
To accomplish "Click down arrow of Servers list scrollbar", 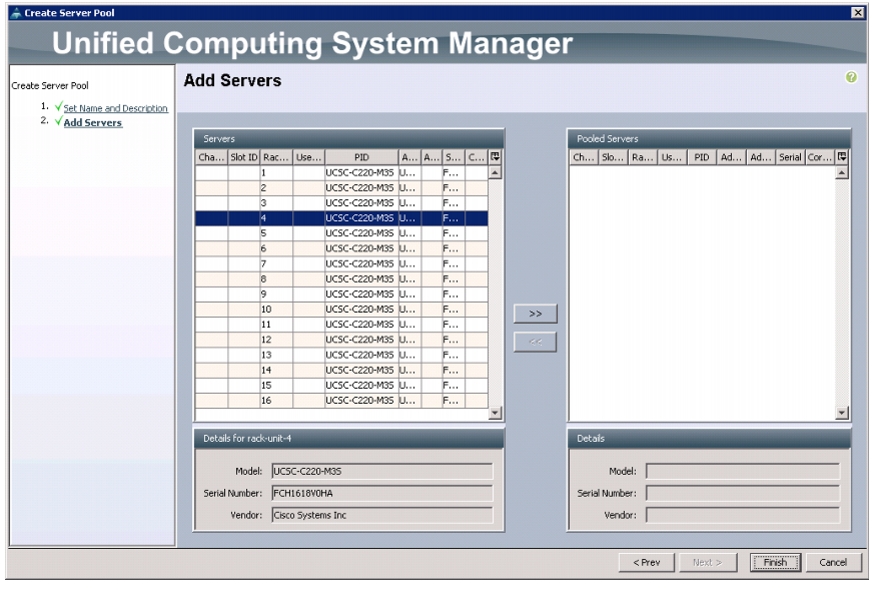I will [495, 413].
